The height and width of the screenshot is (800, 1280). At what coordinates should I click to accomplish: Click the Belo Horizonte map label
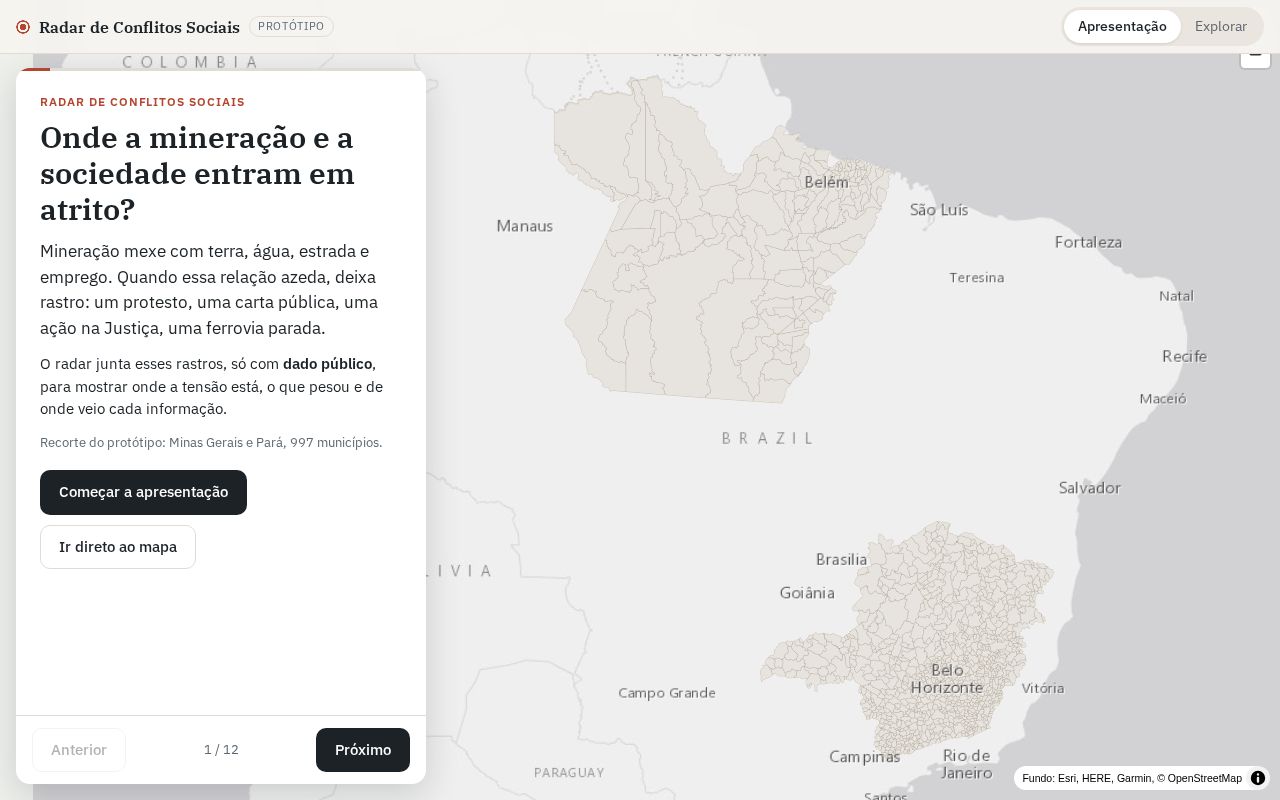coord(947,679)
